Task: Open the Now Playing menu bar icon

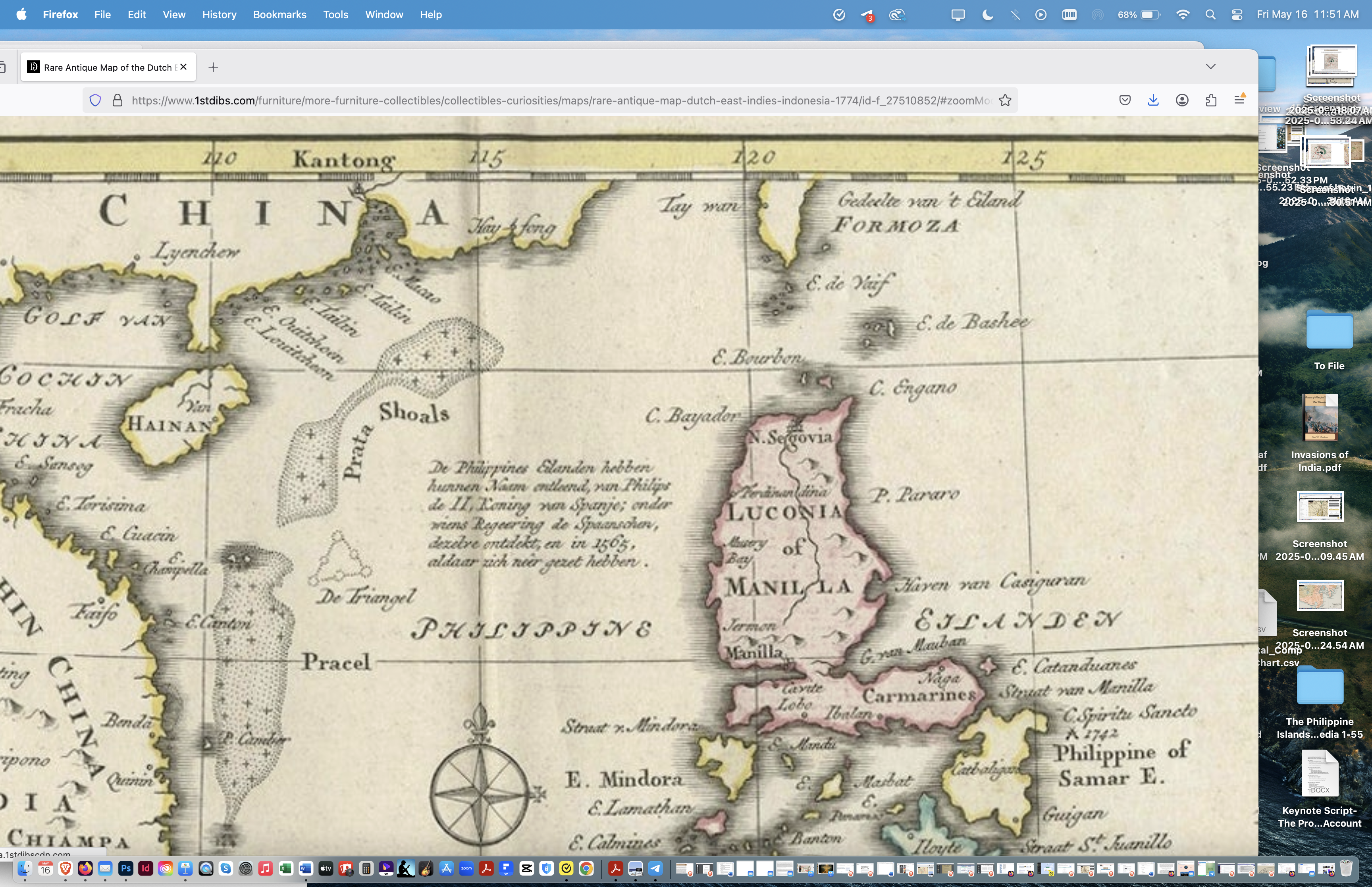Action: (x=1041, y=14)
